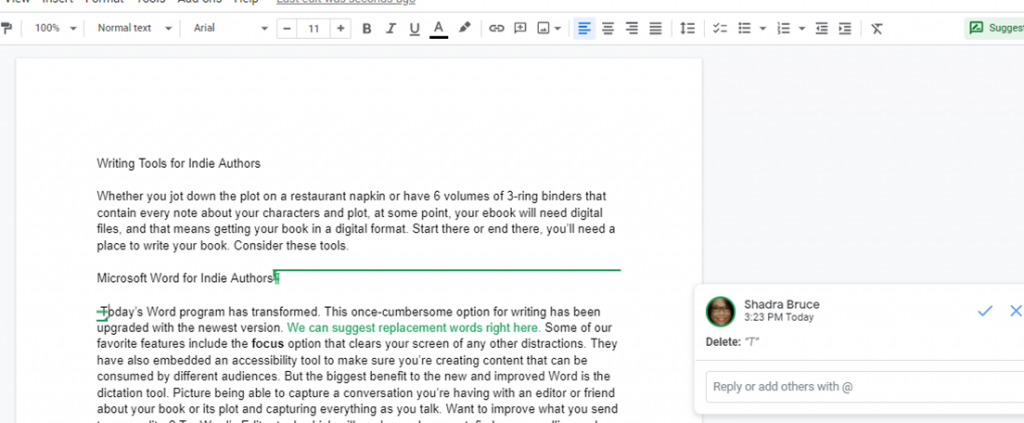The width and height of the screenshot is (1024, 423).
Task: Reject the suggestion with the X
Action: pos(1016,311)
